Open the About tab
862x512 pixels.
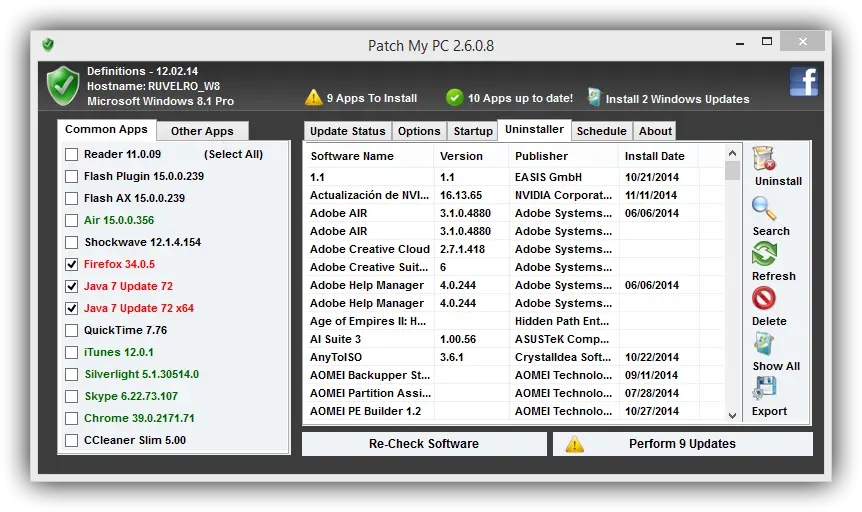click(x=655, y=131)
